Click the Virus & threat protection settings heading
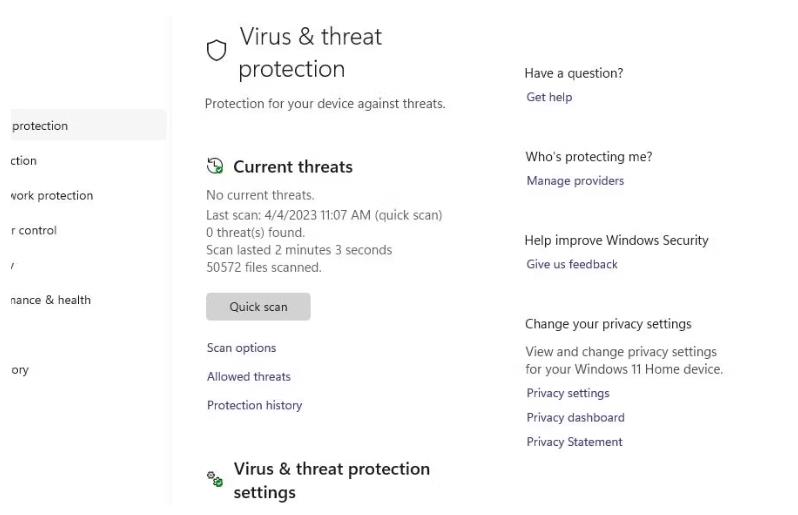The width and height of the screenshot is (798, 515). (x=331, y=480)
